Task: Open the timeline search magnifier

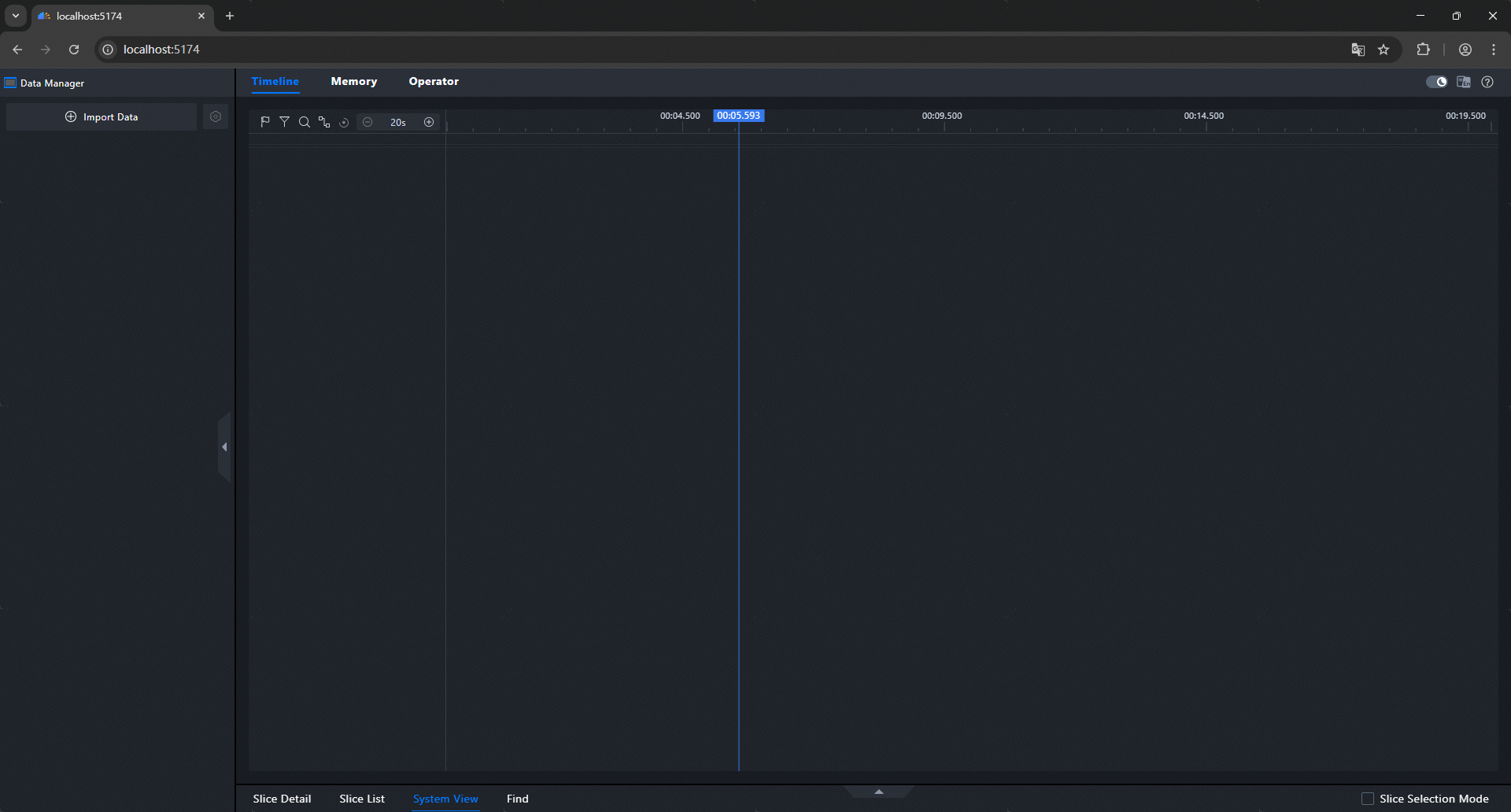Action: pos(305,122)
